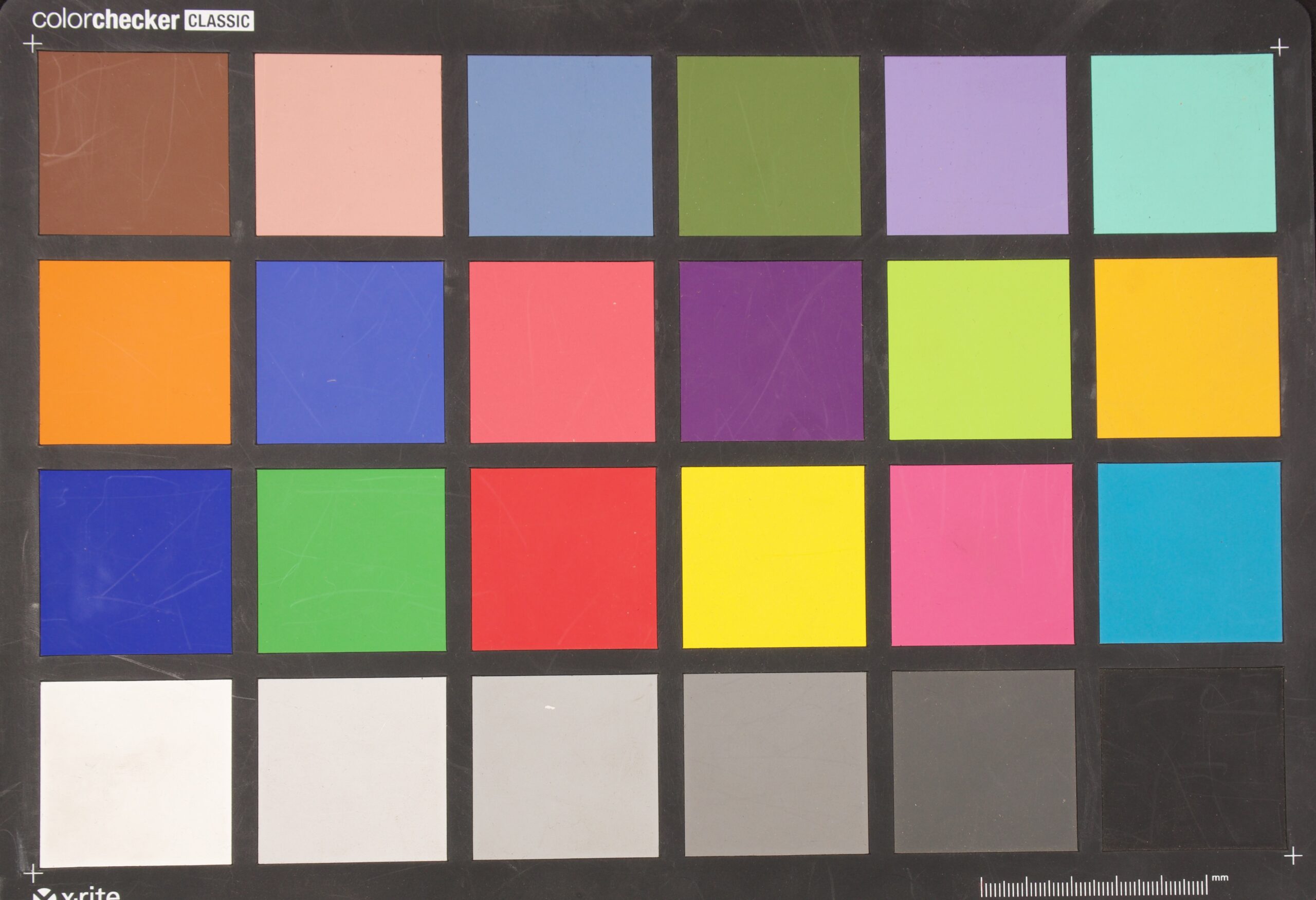Viewport: 1316px width, 900px height.
Task: Click the olive green foliage patch
Action: [x=769, y=146]
